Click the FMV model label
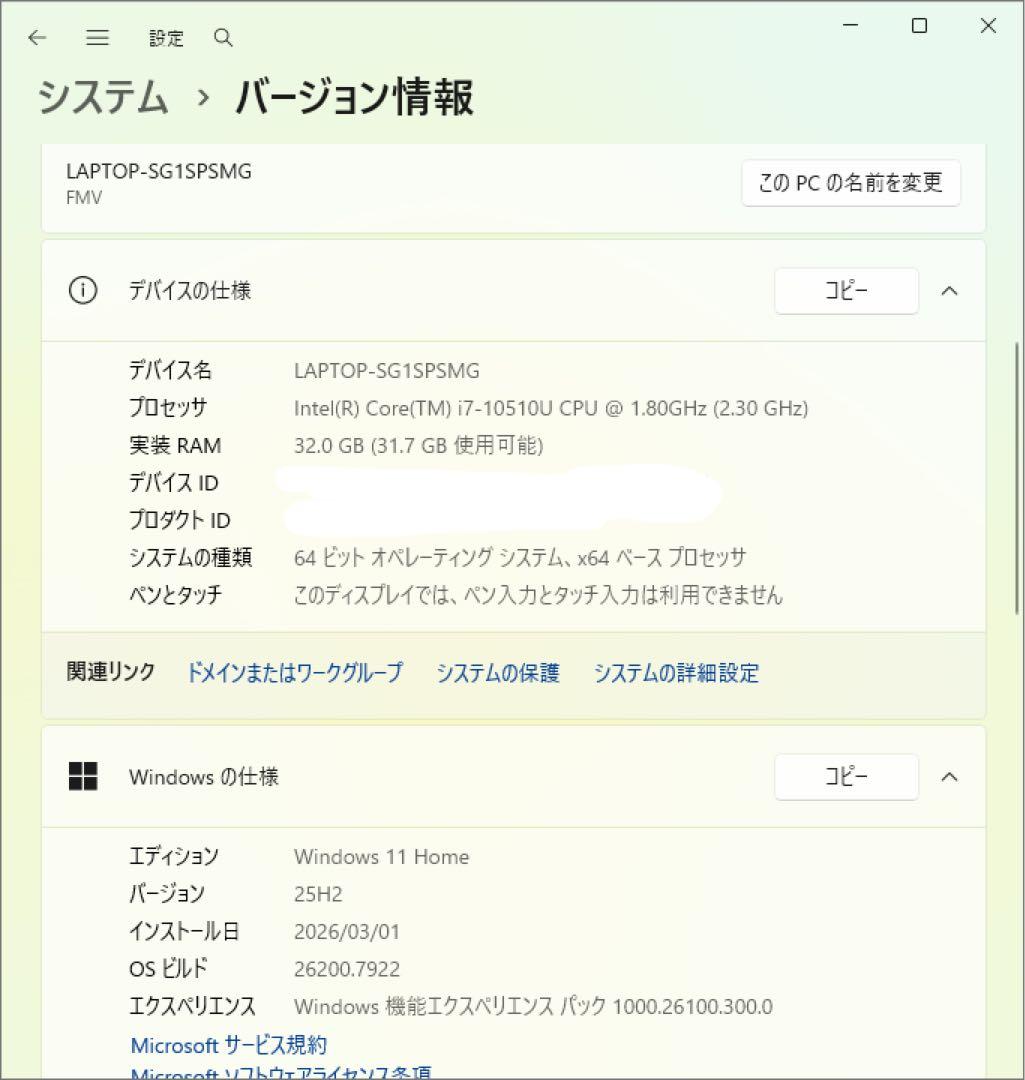The image size is (1025, 1080). point(84,198)
